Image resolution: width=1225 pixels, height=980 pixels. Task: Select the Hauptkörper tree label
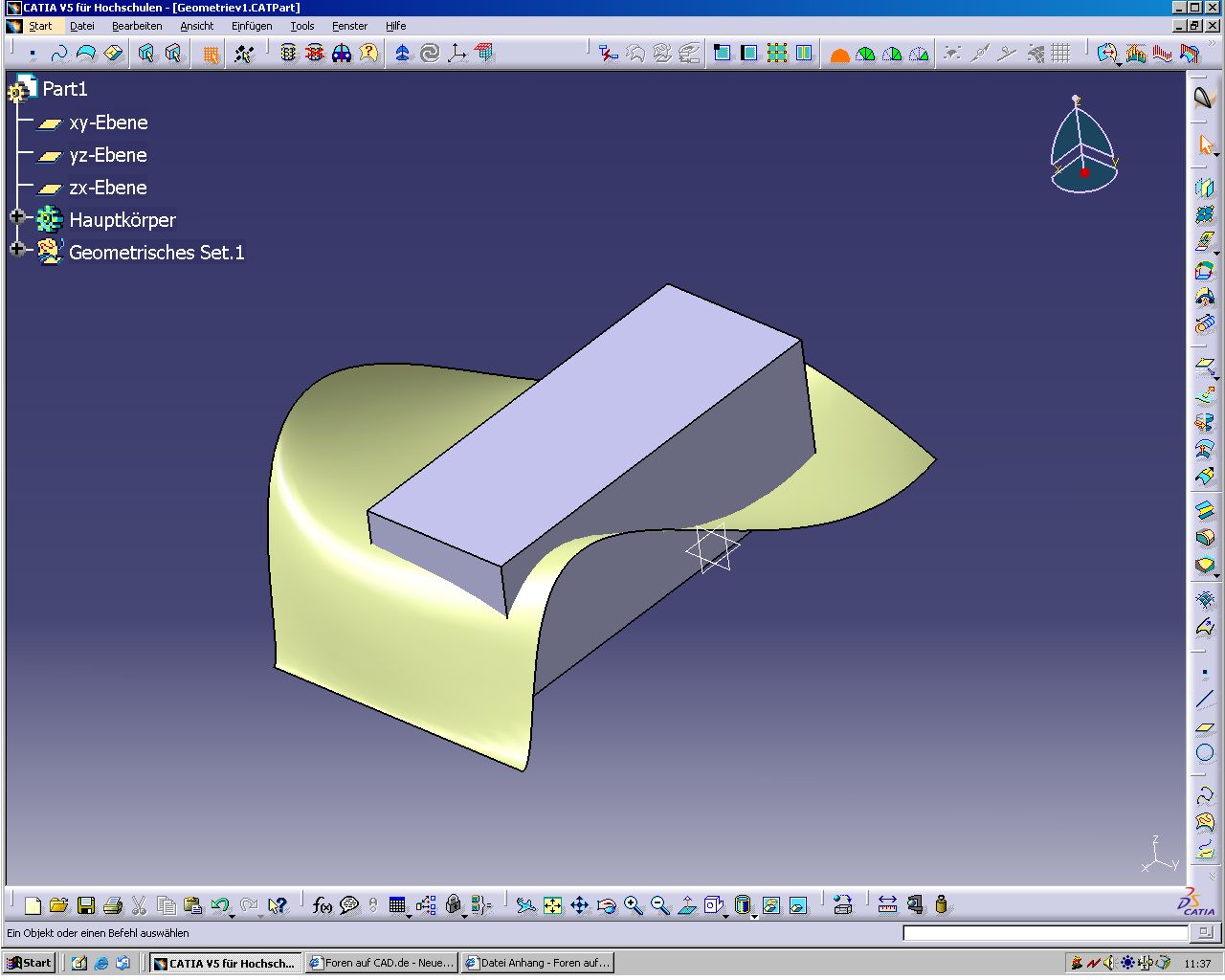click(x=122, y=220)
